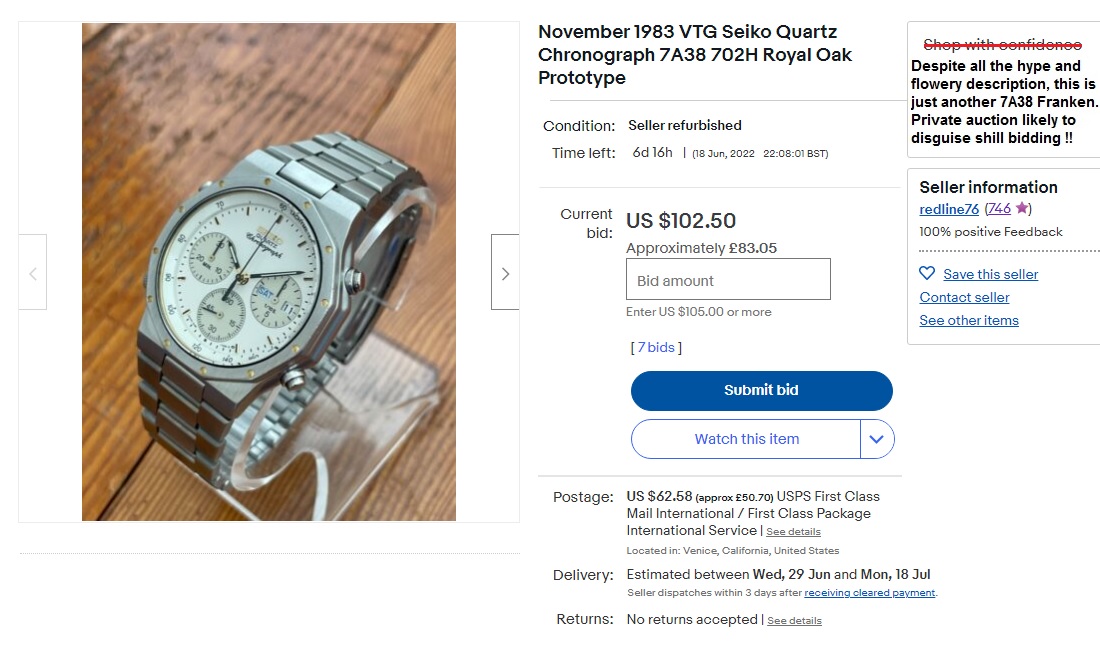1100x648 pixels.
Task: Expand the returns See details section
Action: (794, 620)
